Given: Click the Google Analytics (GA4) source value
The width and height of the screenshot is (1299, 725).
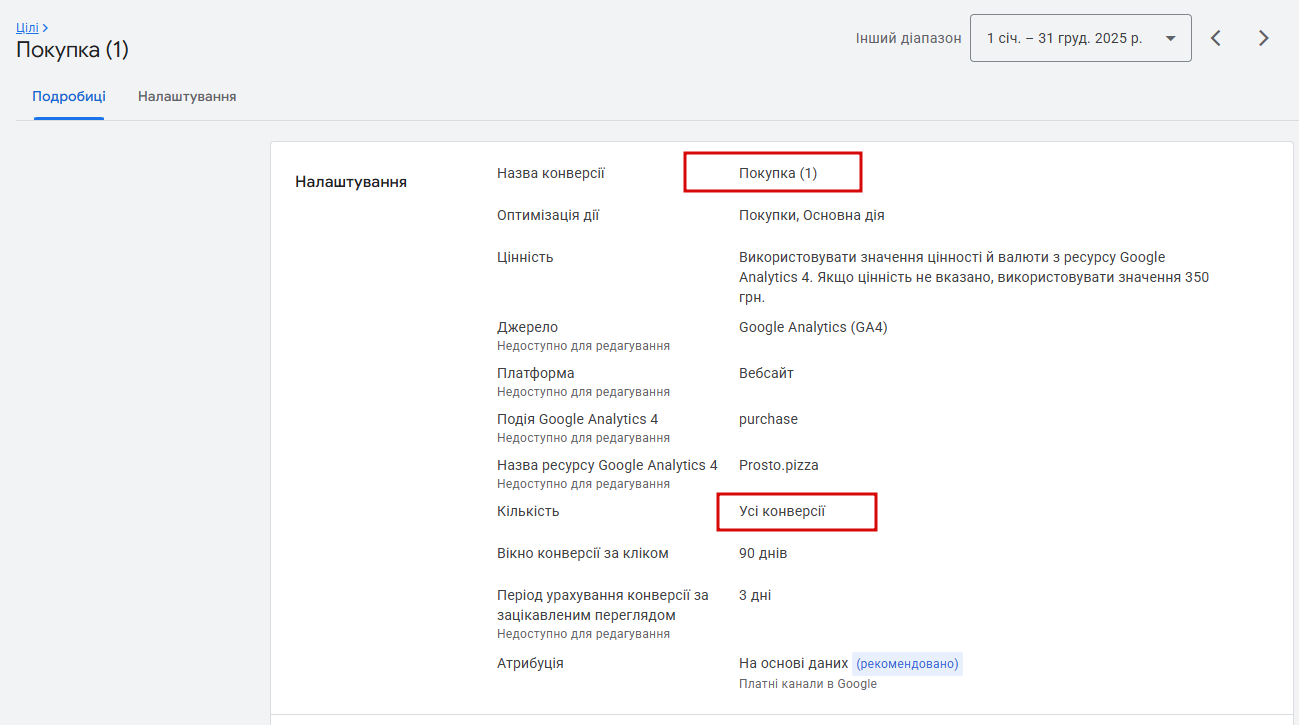Looking at the screenshot, I should [813, 327].
